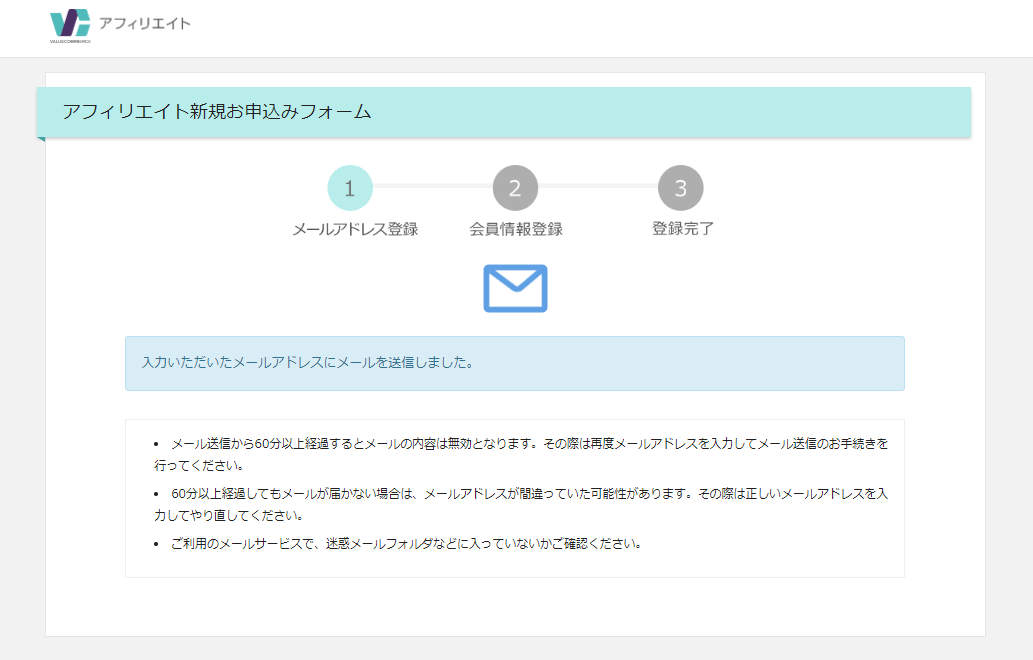The width and height of the screenshot is (1033, 660).
Task: Click the first note about 60-minute mail expiry
Action: (520, 453)
